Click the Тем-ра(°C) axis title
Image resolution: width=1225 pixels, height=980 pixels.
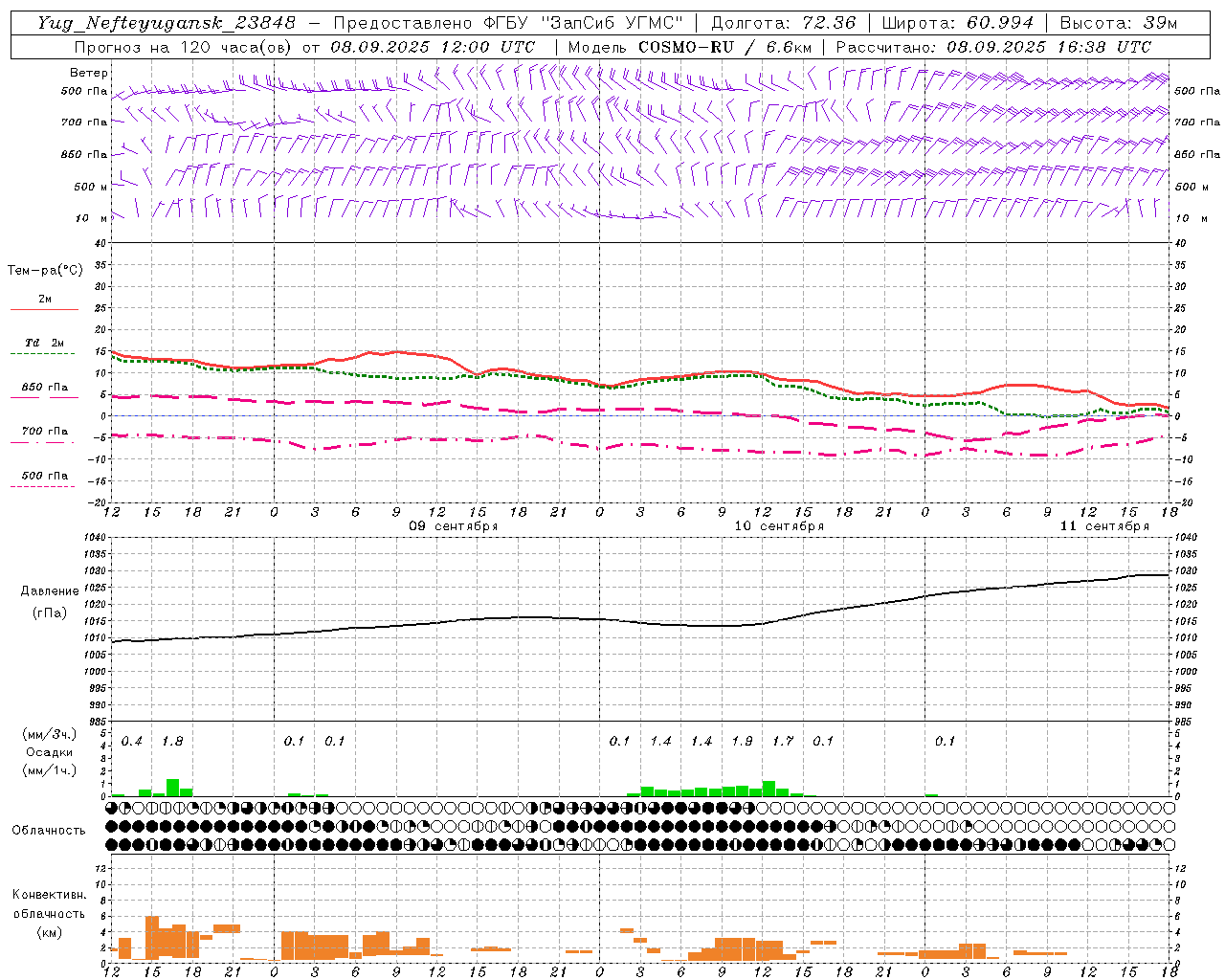45,271
